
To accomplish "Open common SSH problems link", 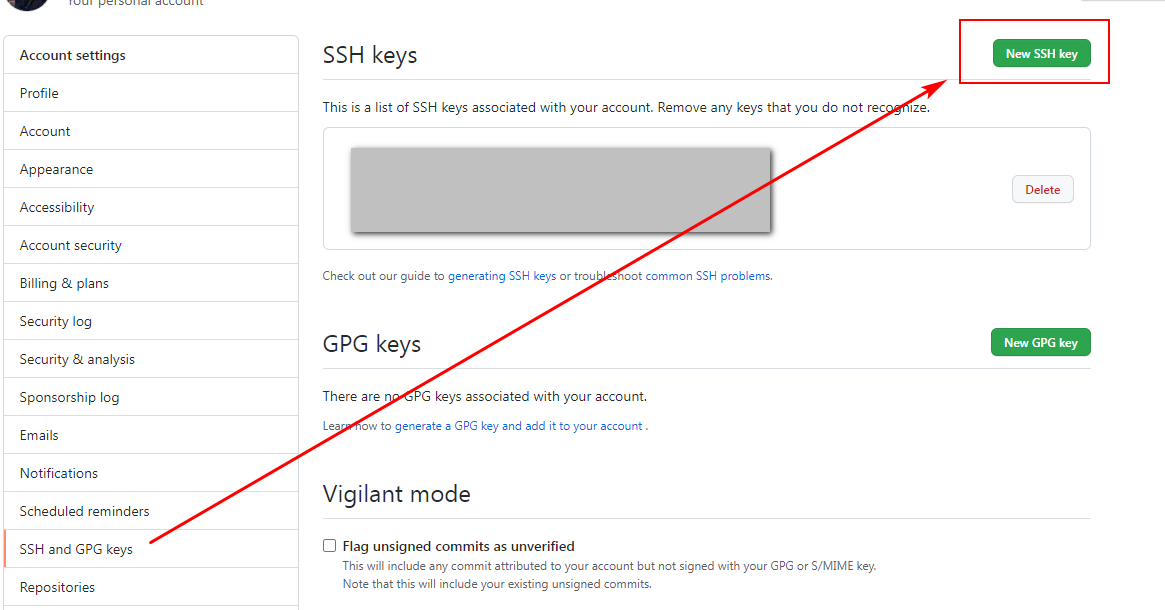I will 708,276.
